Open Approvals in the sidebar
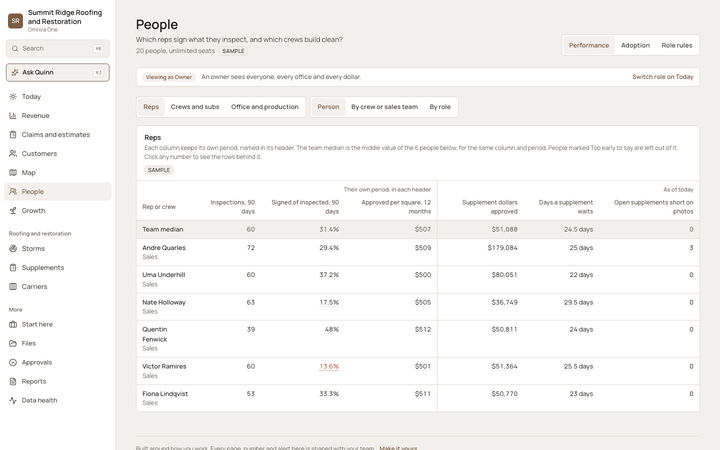720x450 pixels. point(57,362)
